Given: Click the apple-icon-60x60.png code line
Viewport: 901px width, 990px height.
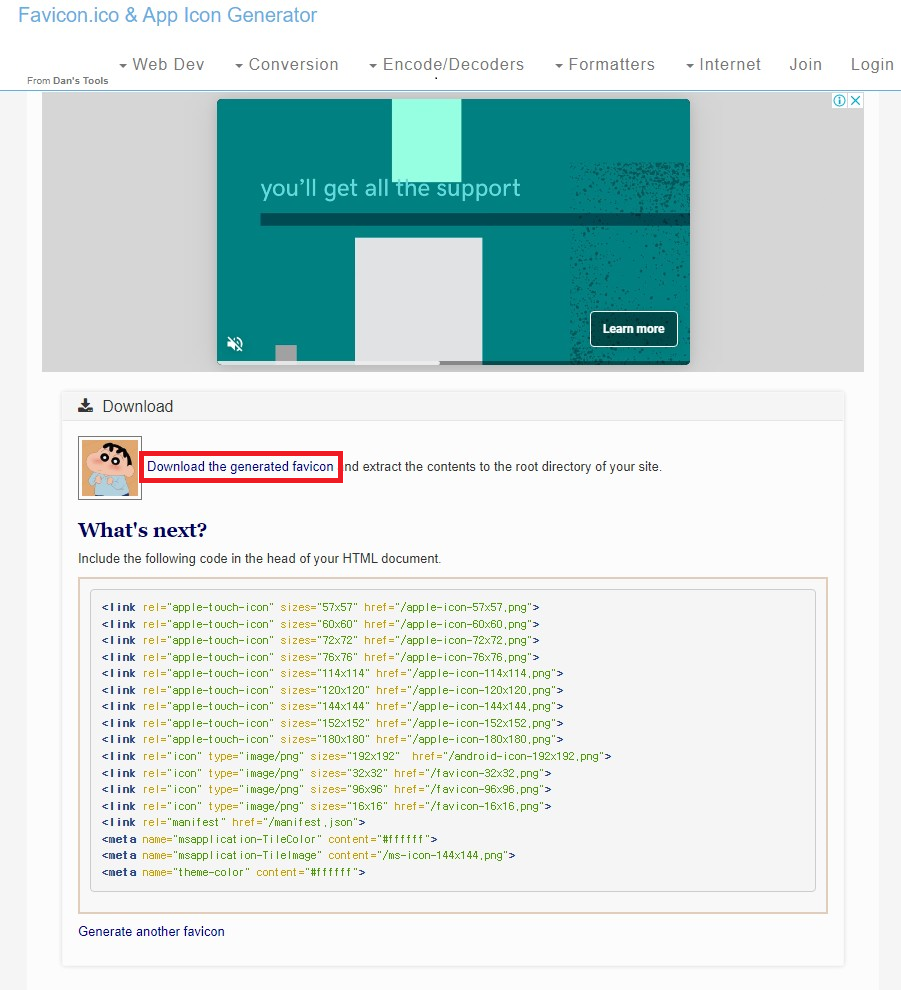Looking at the screenshot, I should [320, 624].
